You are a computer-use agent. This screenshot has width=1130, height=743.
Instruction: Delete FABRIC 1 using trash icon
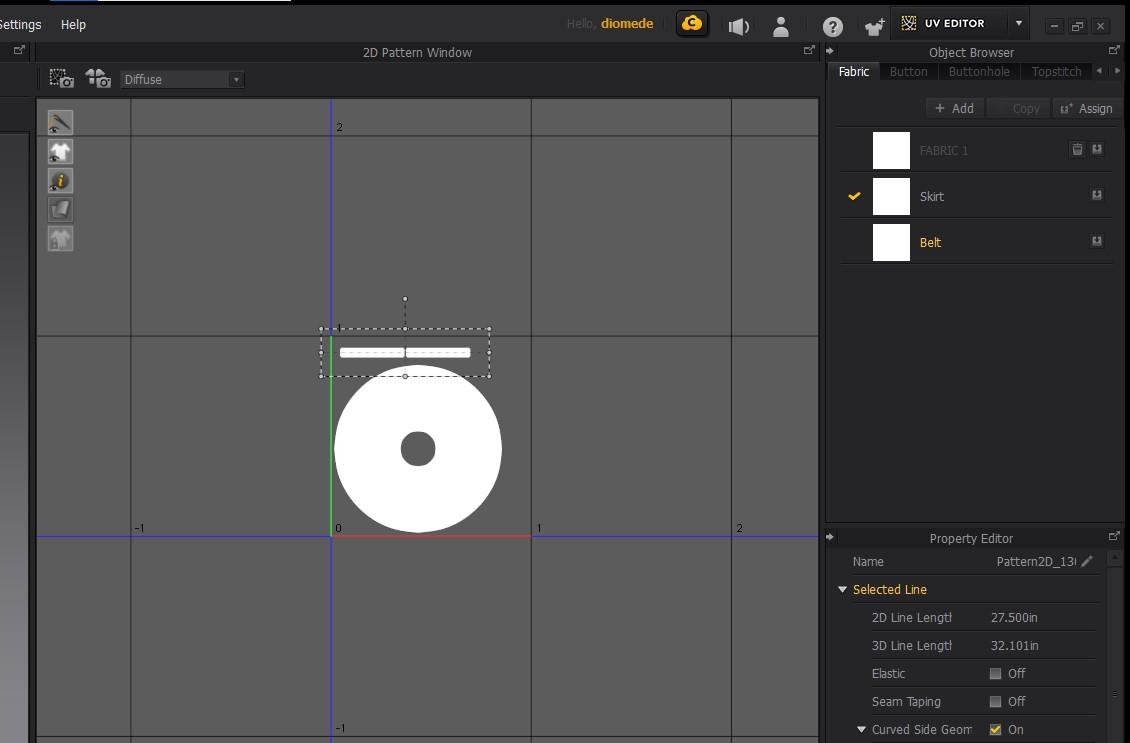(x=1077, y=149)
